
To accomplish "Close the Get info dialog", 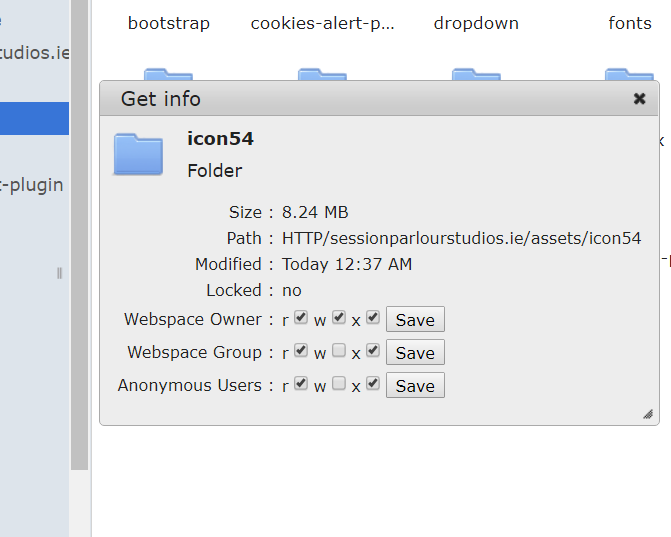I will pos(640,99).
